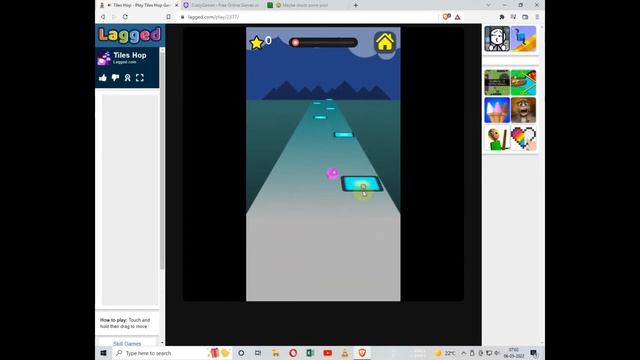
Task: Click the glowing cyan tile nearest the ball
Action: [362, 184]
